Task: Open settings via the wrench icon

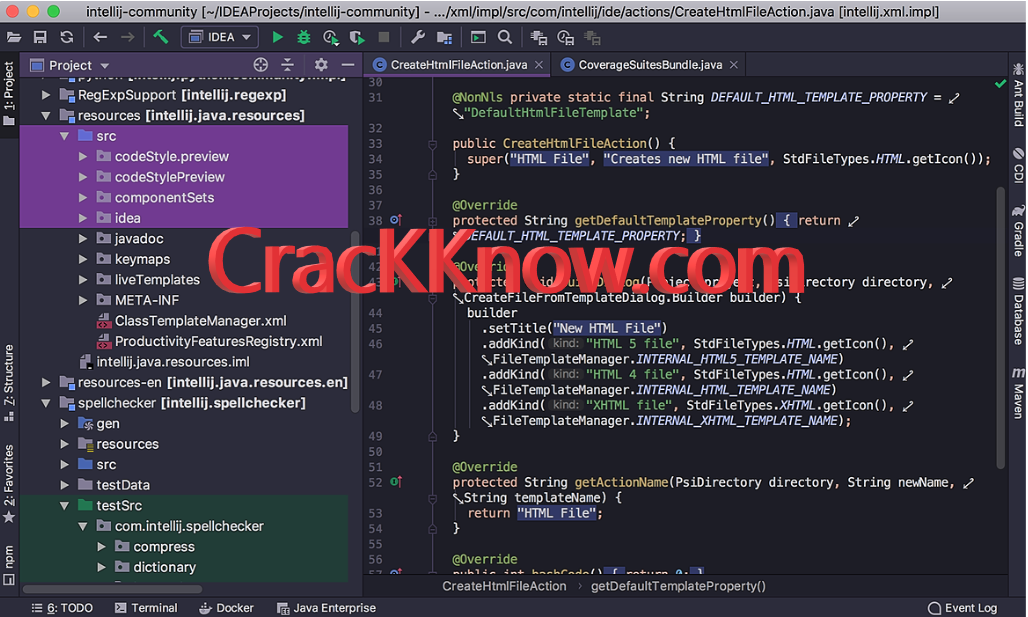Action: (x=418, y=37)
